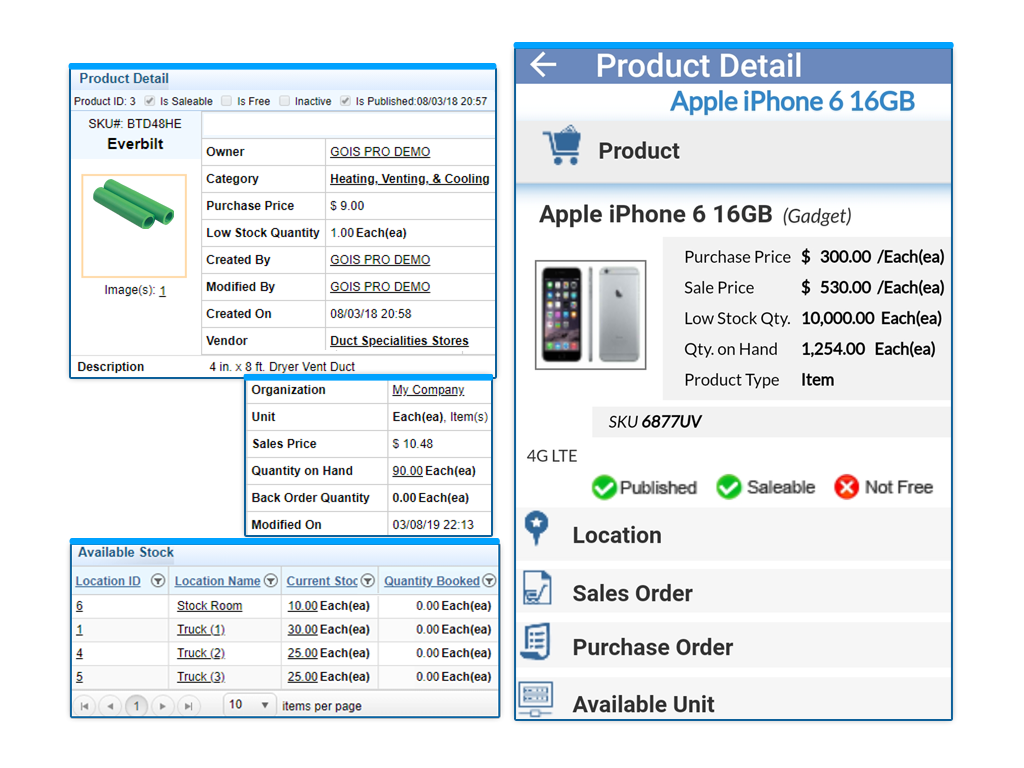The height and width of the screenshot is (768, 1024).
Task: Open Modified By GOIS PRO DEMO link
Action: click(x=380, y=287)
